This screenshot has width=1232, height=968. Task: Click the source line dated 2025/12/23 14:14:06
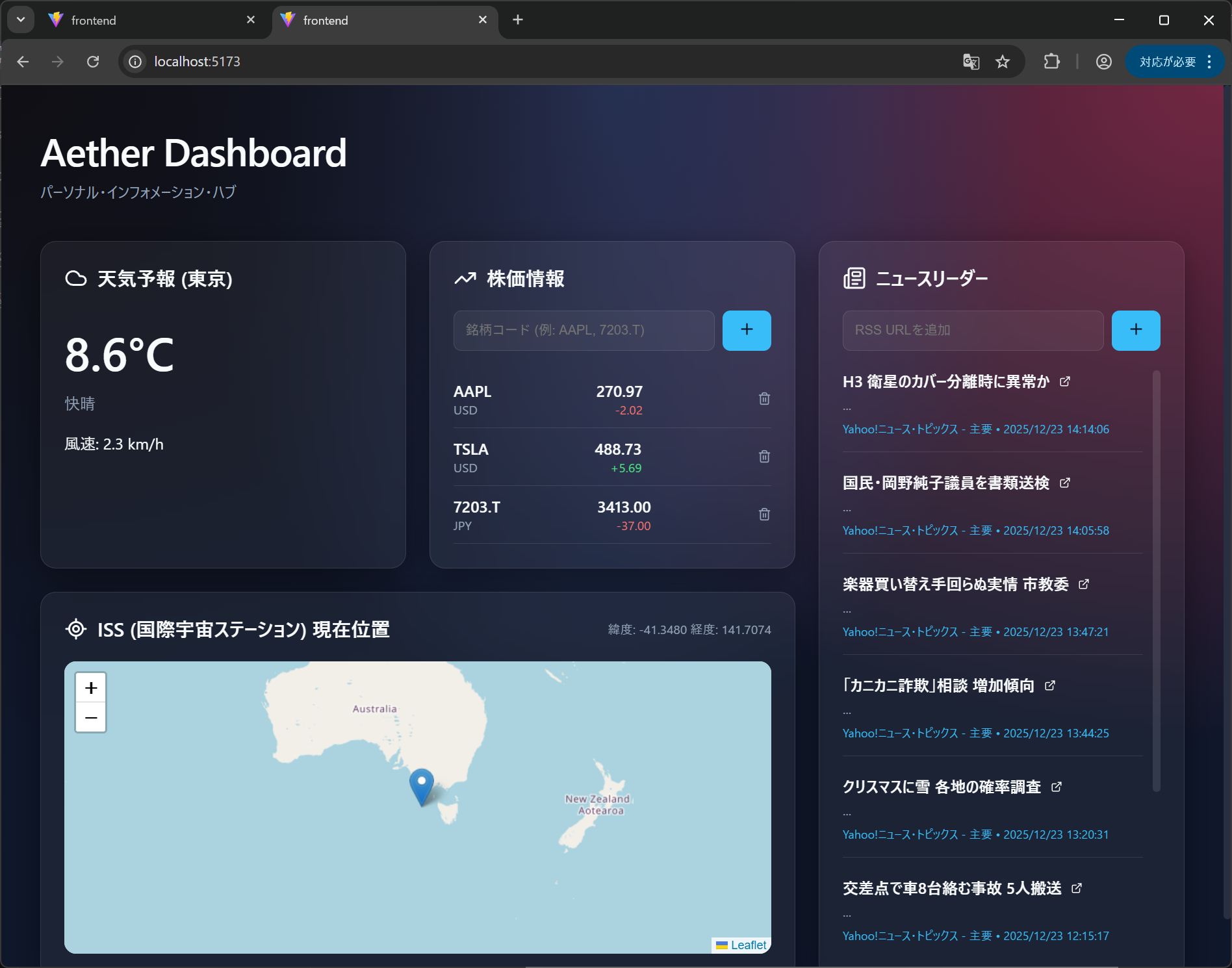point(976,429)
